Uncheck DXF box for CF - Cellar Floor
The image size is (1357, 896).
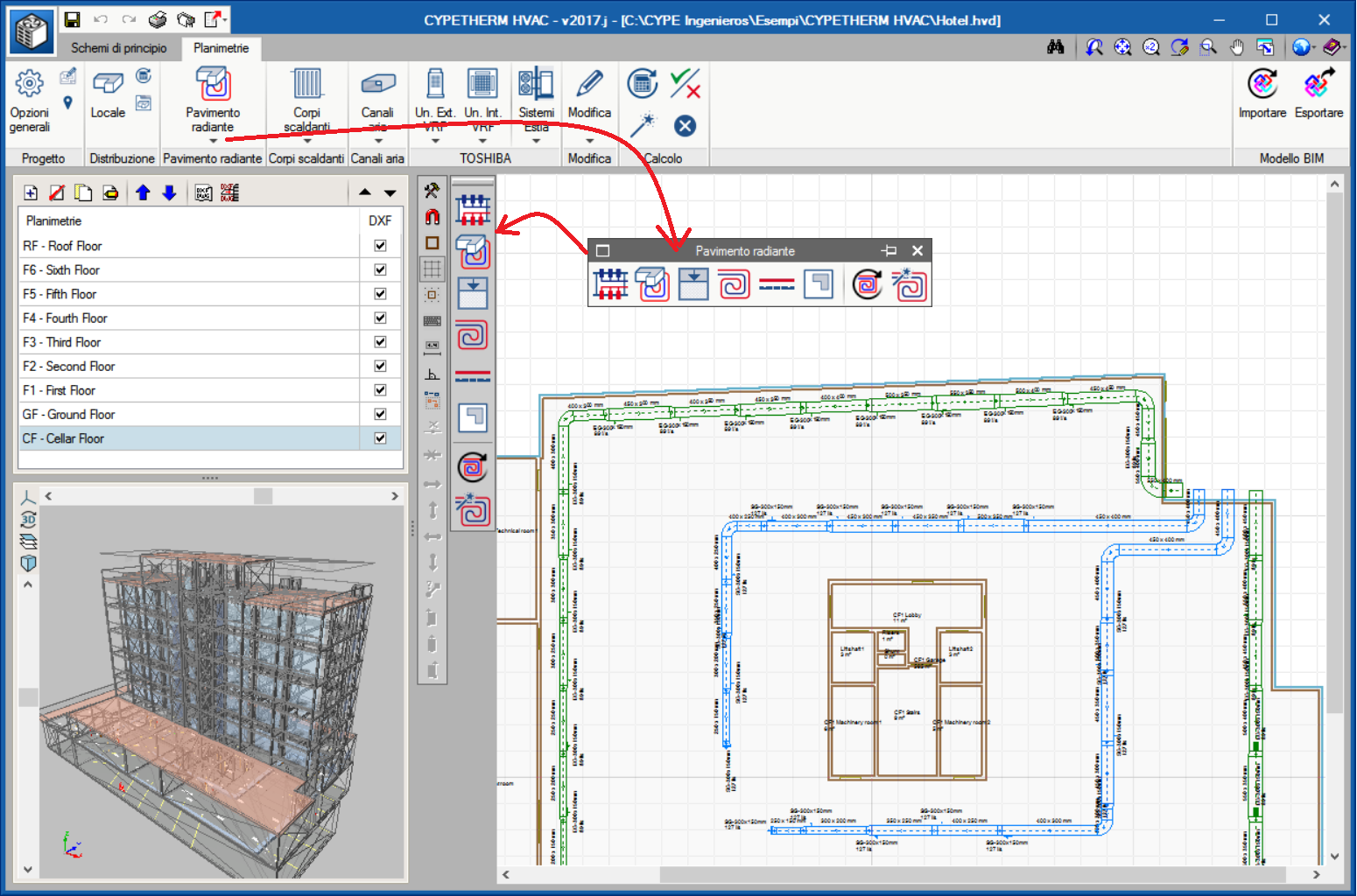coord(380,438)
